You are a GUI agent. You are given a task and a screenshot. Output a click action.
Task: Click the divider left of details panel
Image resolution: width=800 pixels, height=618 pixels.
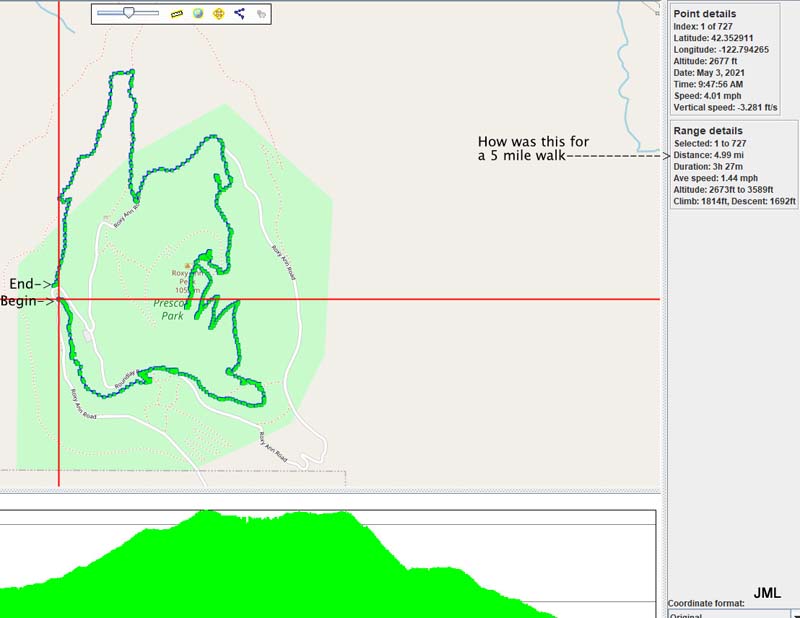pyautogui.click(x=665, y=300)
